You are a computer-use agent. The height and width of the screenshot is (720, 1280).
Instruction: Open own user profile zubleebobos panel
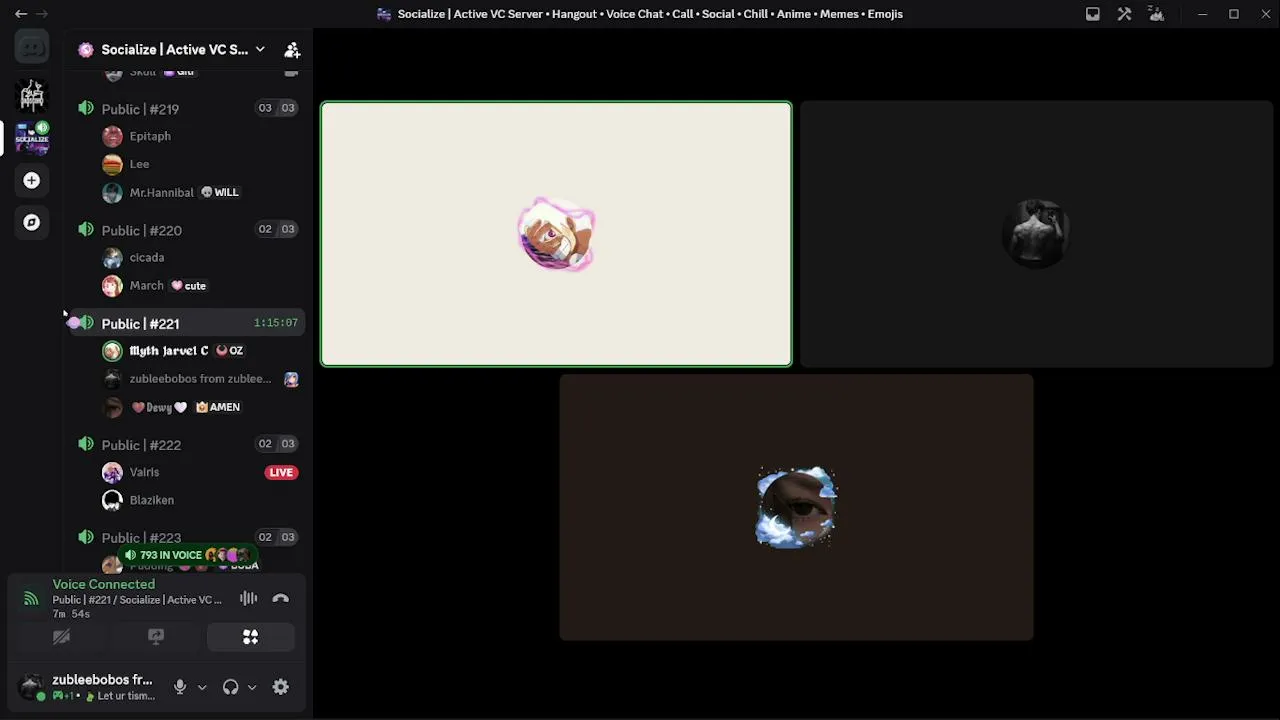tap(88, 687)
